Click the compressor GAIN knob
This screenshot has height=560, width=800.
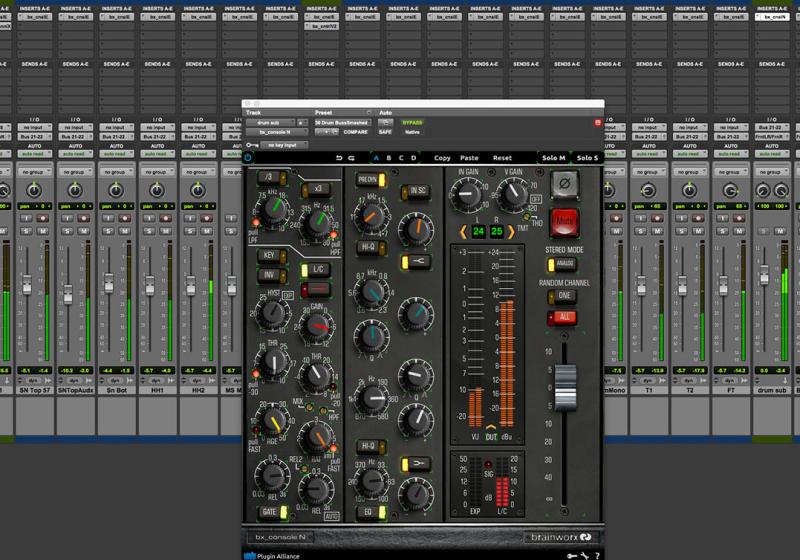point(317,327)
